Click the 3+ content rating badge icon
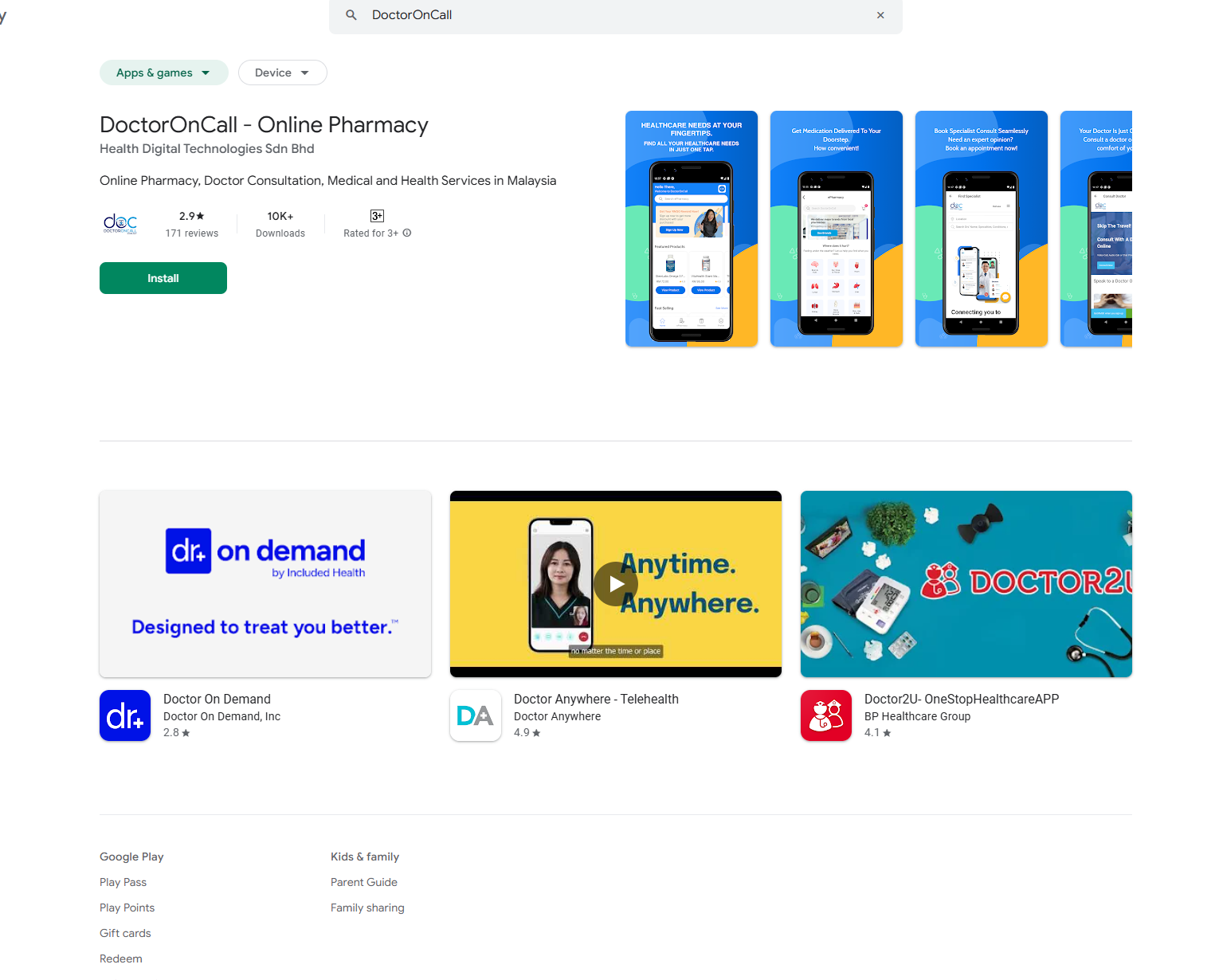 pos(378,216)
